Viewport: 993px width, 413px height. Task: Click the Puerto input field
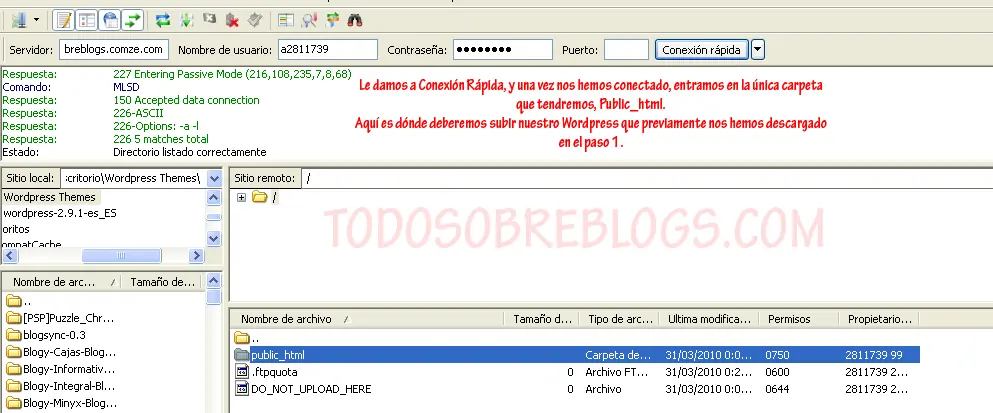(626, 49)
